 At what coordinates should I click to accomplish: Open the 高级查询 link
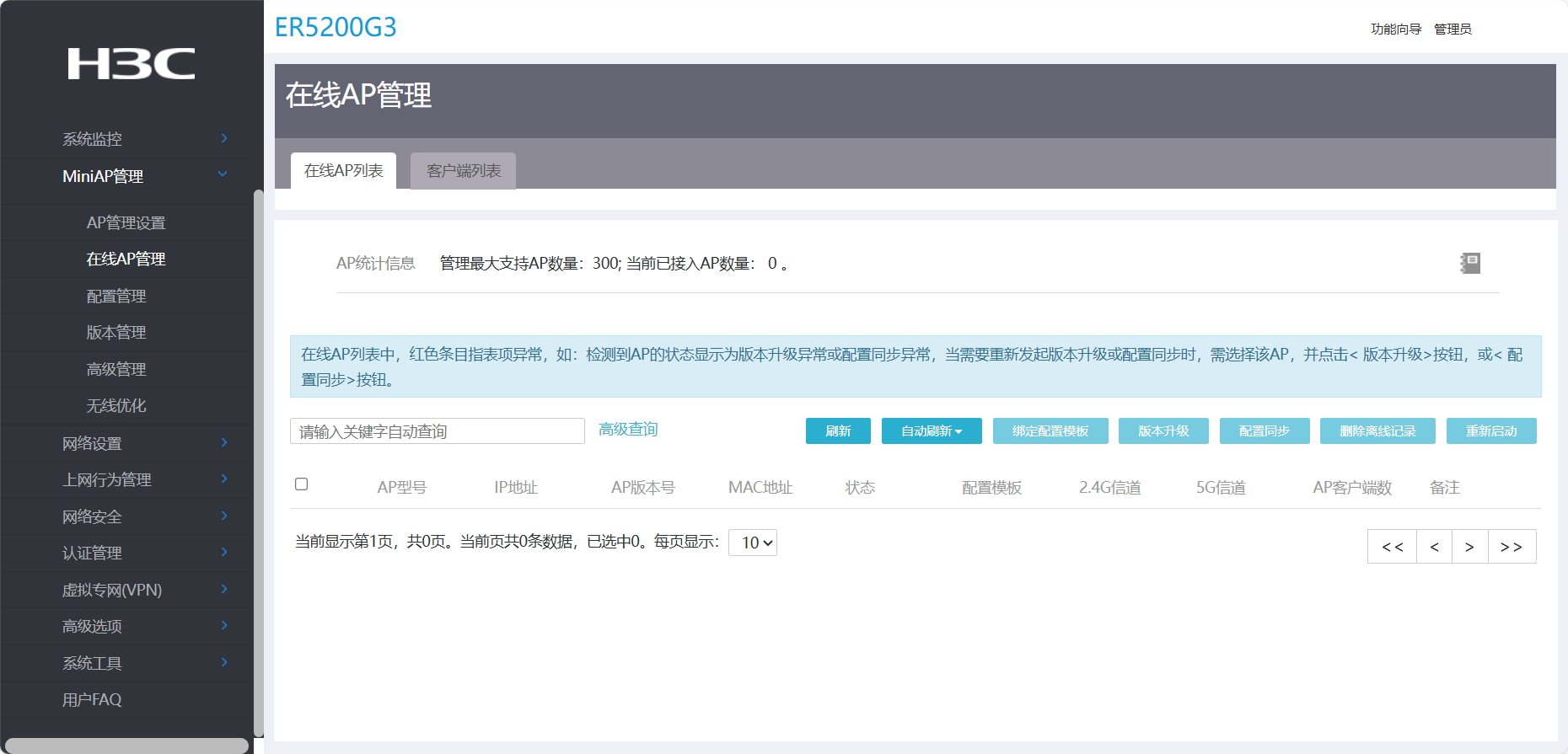[x=627, y=430]
